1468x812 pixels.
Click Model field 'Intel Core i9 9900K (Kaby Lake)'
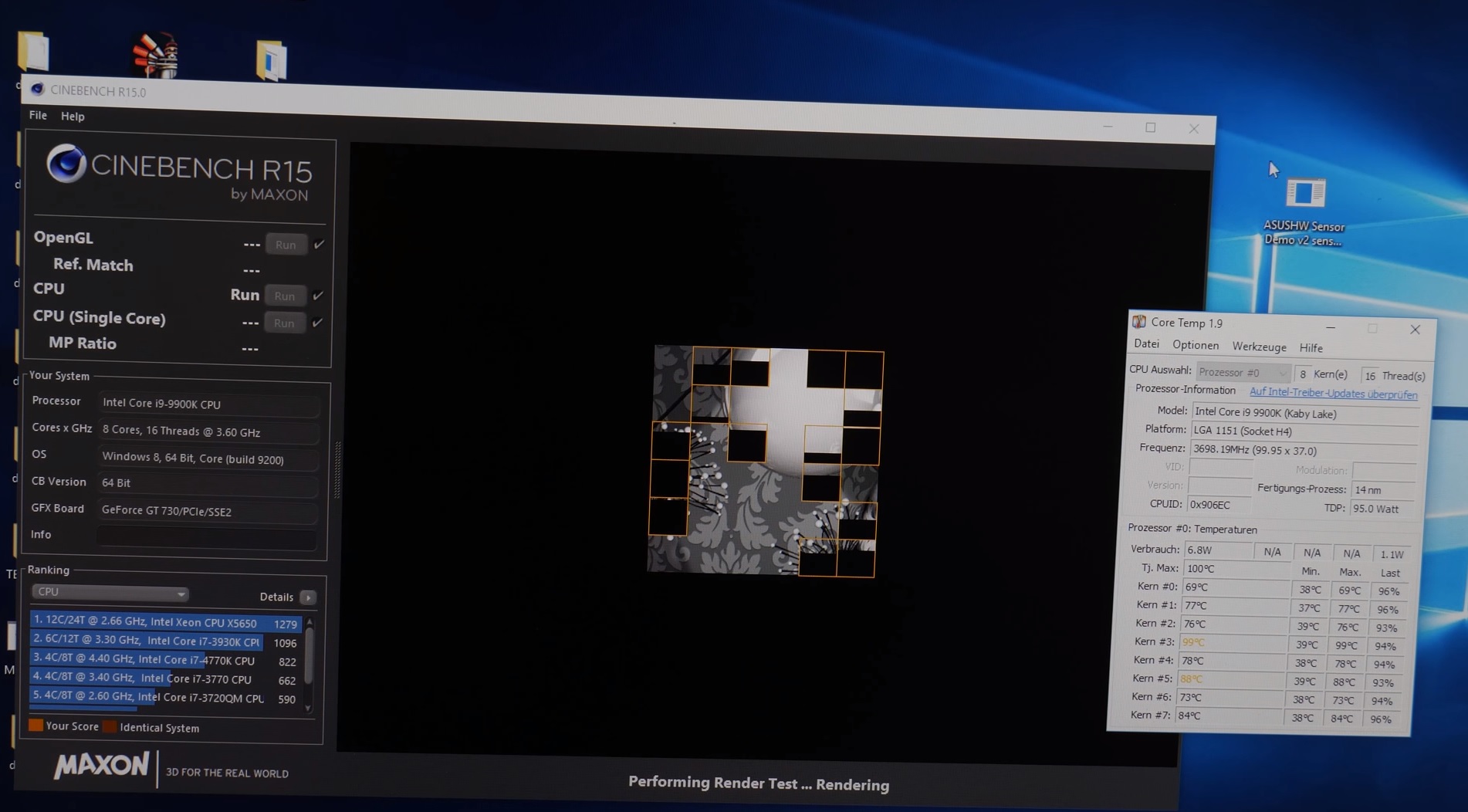click(x=1306, y=413)
